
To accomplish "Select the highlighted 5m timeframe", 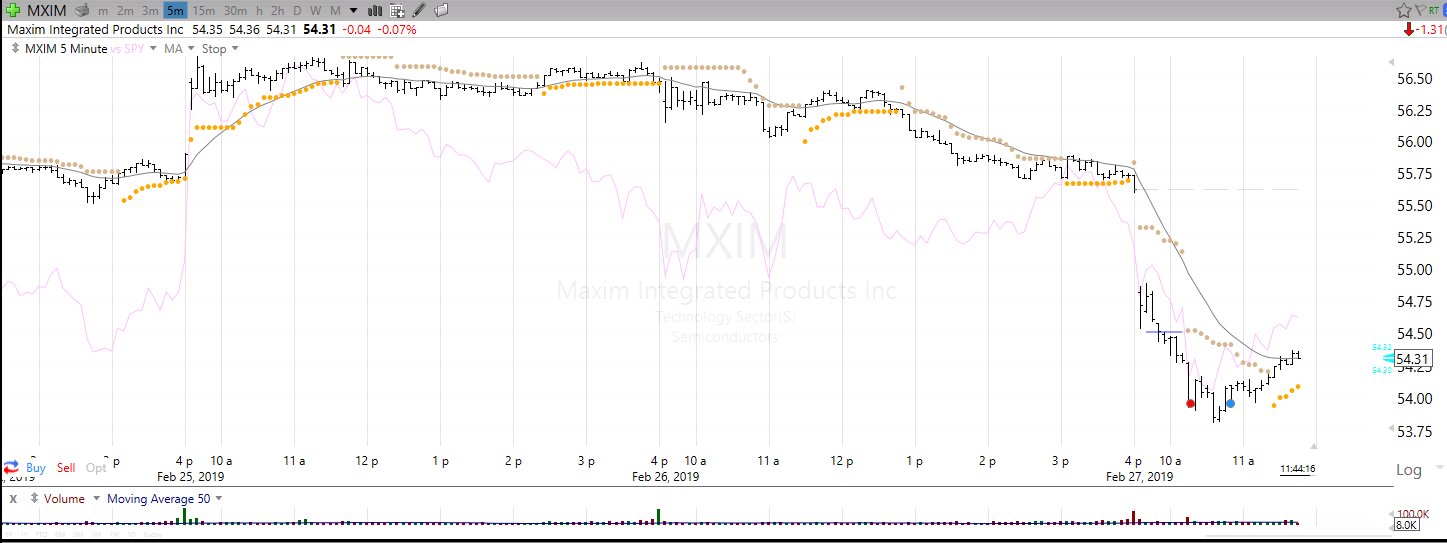I will click(175, 11).
